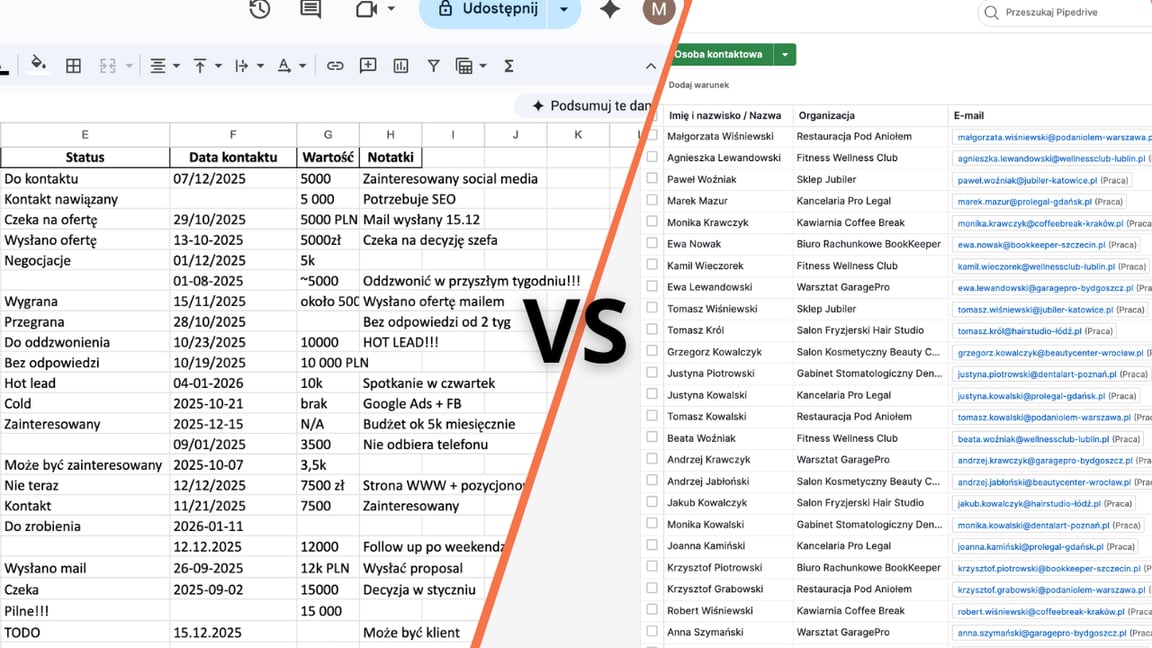Pick the fill color bucket

pyautogui.click(x=38, y=64)
